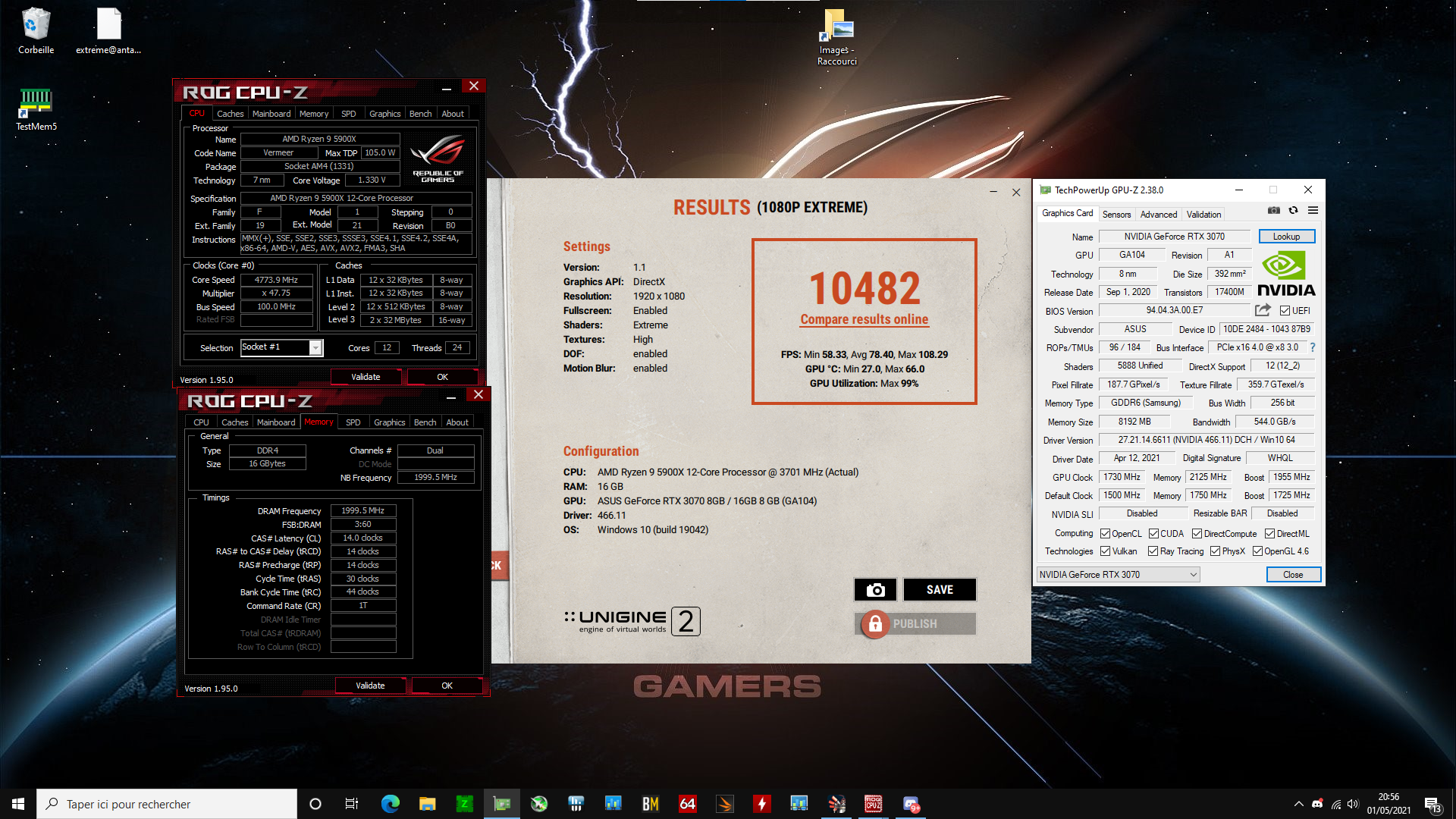Viewport: 1456px width, 819px height.
Task: Open the NVIDIA GeForce RTX 3070 GPU dropdown
Action: coord(1118,575)
